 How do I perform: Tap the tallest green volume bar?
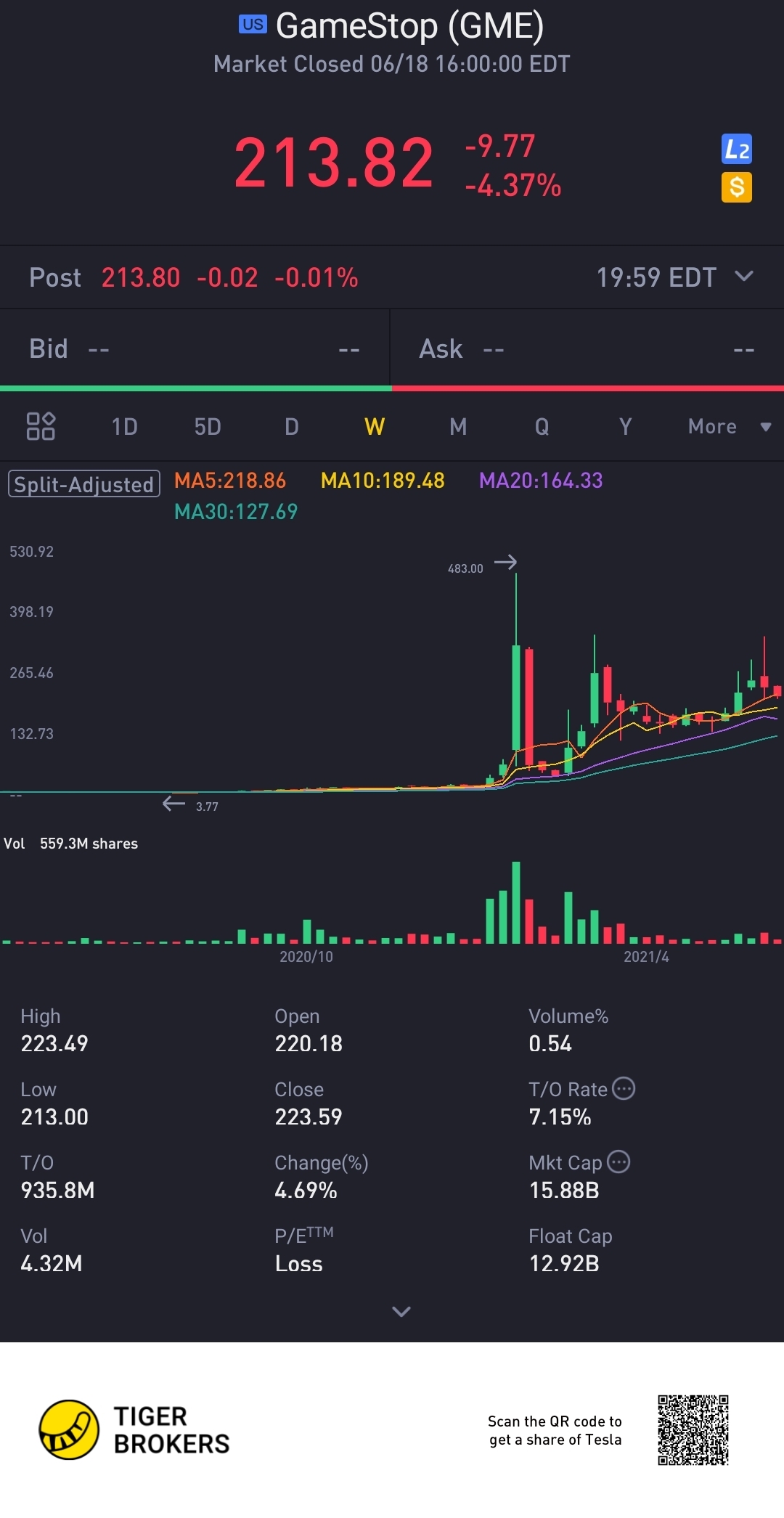click(x=516, y=902)
